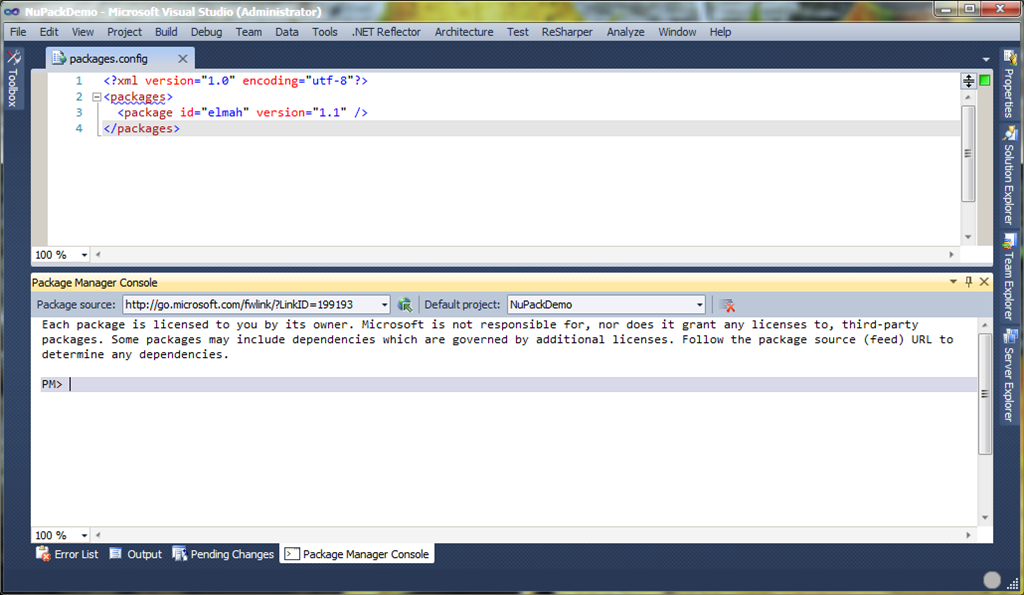Open the Project menu
The height and width of the screenshot is (595, 1024).
[x=124, y=32]
